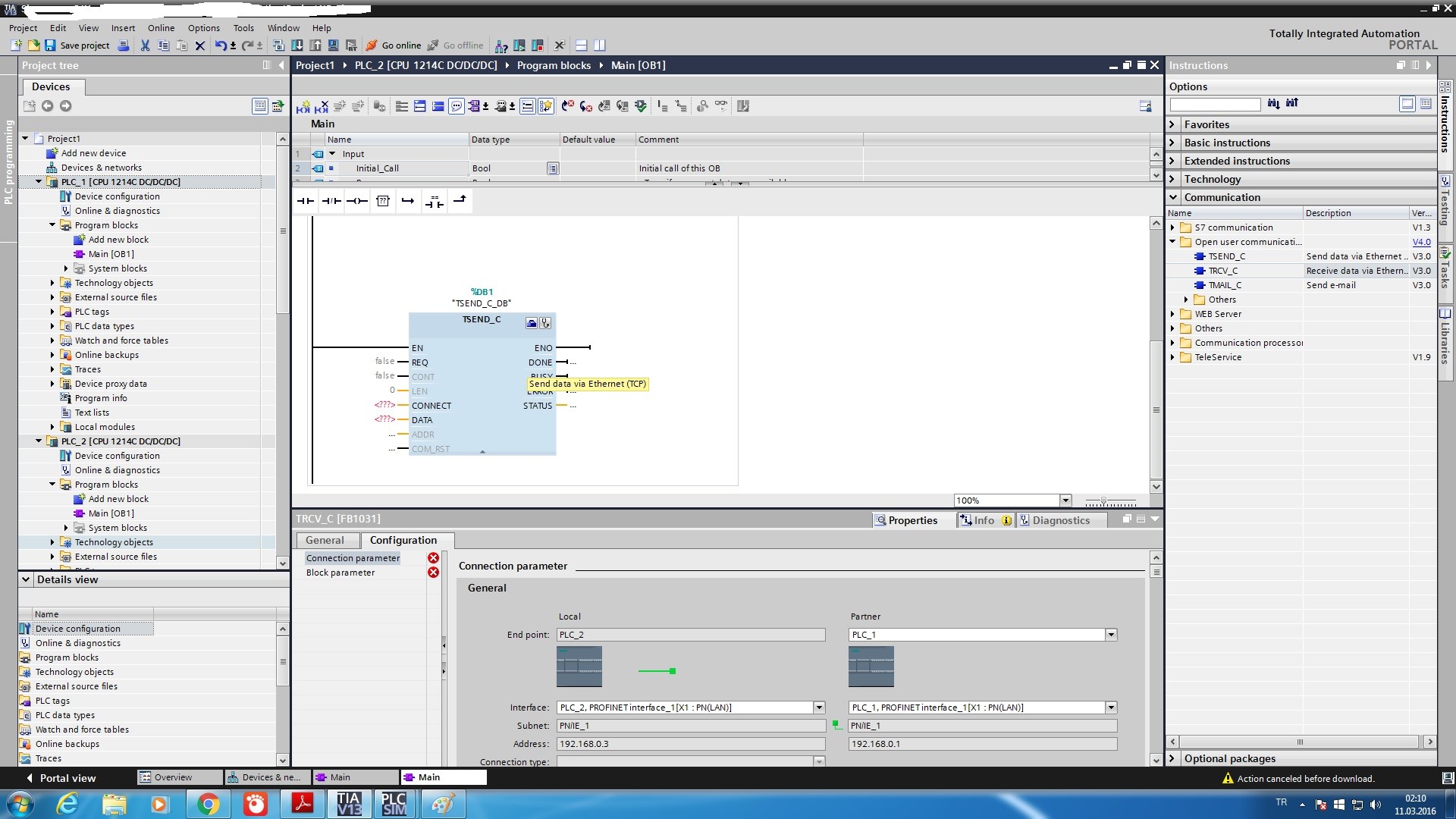The image size is (1456, 819).
Task: Click the Save project button
Action: [77, 45]
